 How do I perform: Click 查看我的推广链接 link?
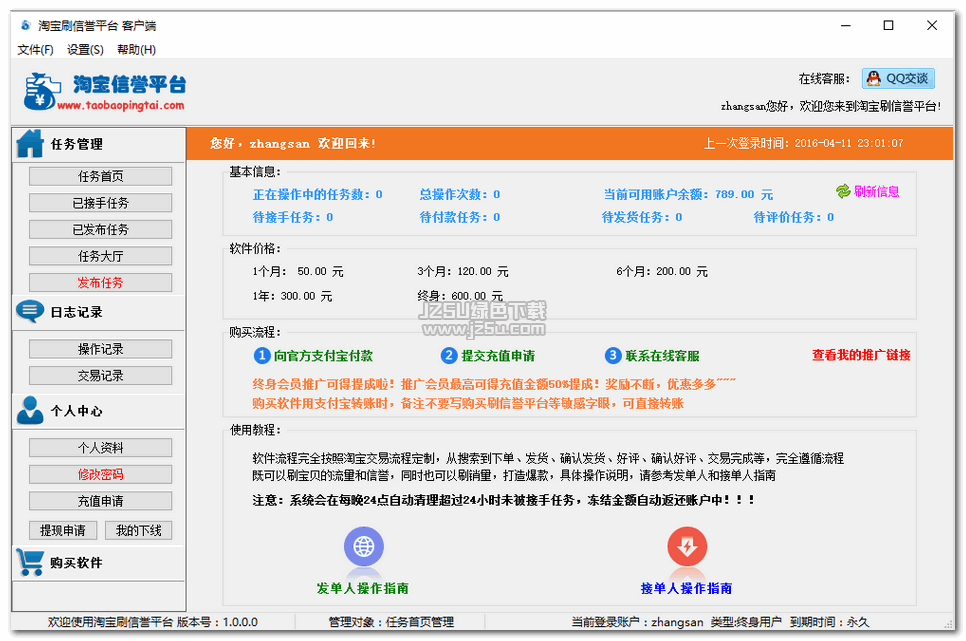coord(861,355)
